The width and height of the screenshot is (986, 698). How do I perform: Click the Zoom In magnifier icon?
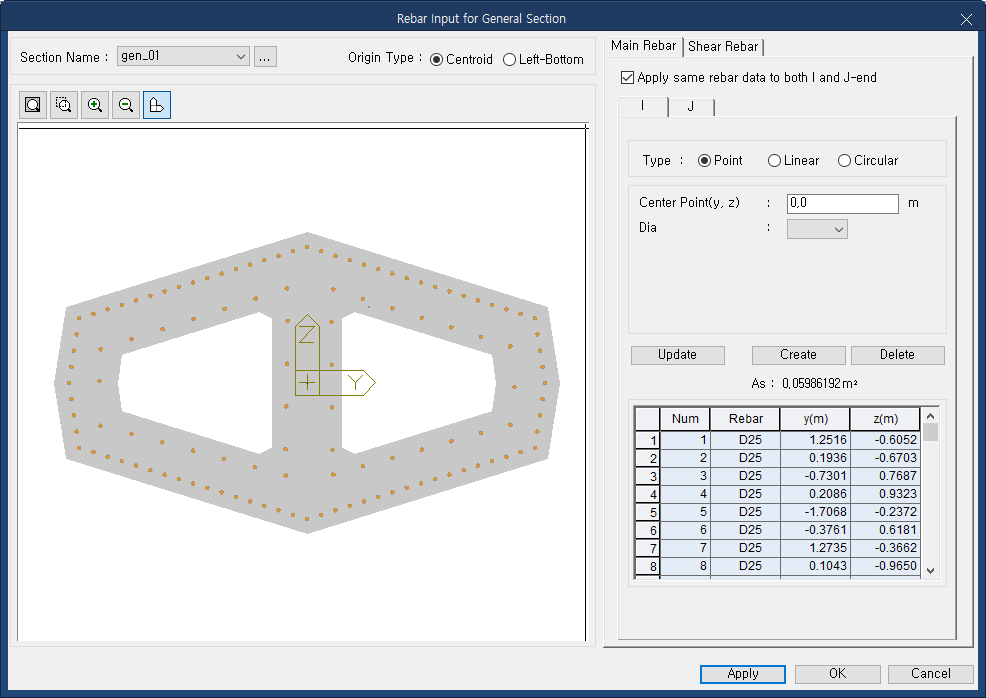[x=94, y=104]
